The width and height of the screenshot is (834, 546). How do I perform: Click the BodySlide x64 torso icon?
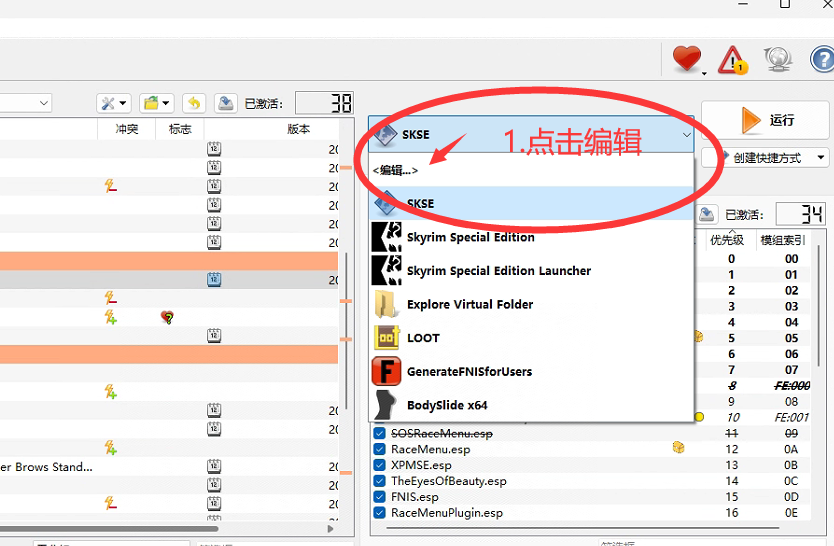click(386, 405)
